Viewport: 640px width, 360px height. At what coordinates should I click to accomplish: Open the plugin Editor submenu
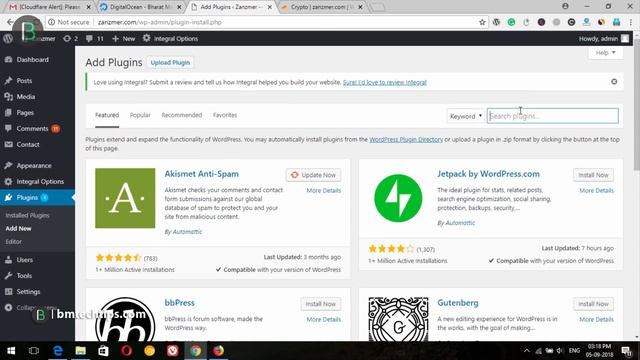(x=13, y=242)
